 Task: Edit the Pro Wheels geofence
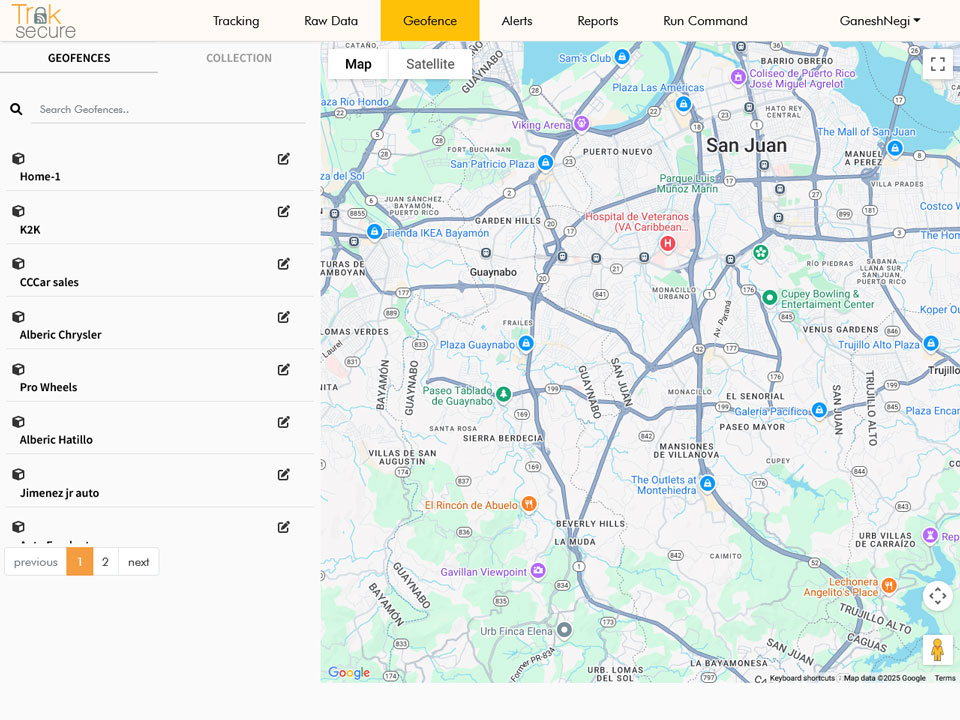[x=284, y=369]
